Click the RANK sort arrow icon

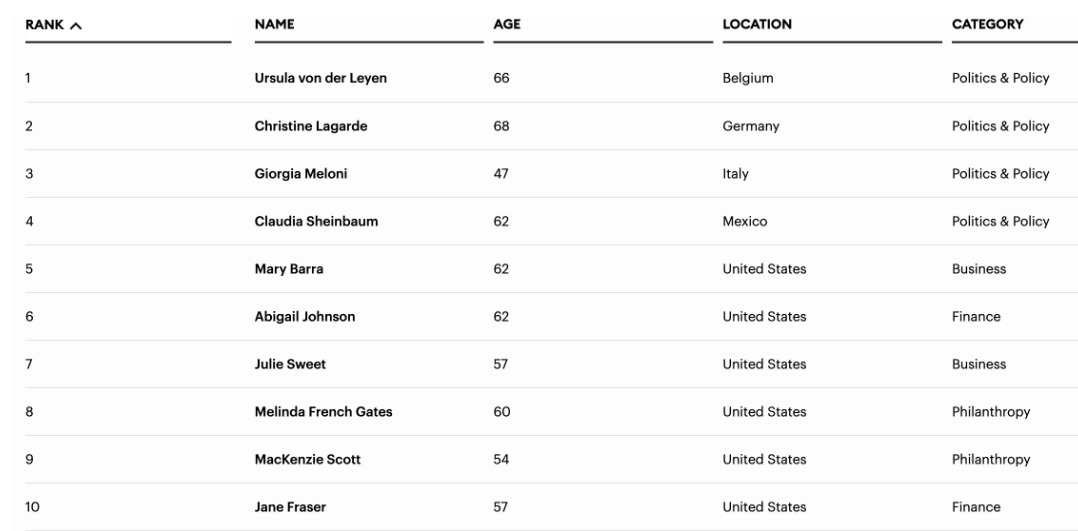point(75,25)
